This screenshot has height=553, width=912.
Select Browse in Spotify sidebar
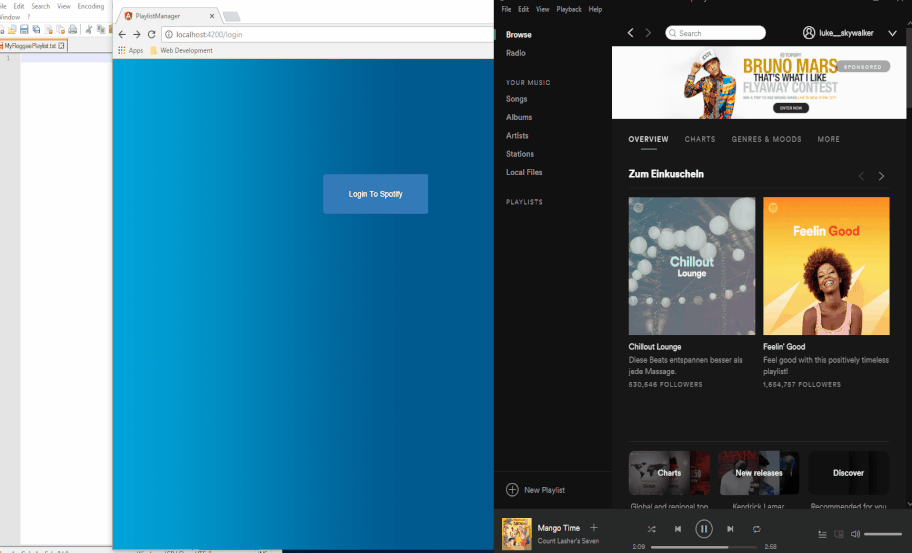click(x=518, y=34)
